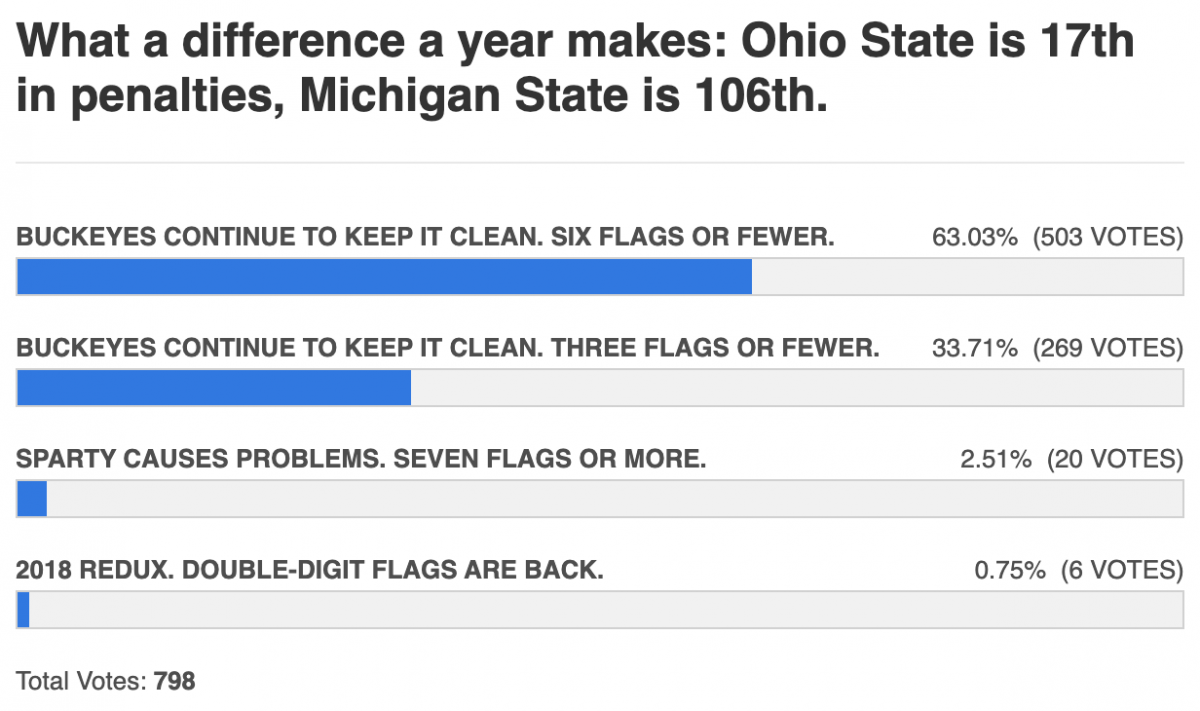The height and width of the screenshot is (711, 1200).
Task: Click the small blue bar for Sparty option
Action: 32,498
